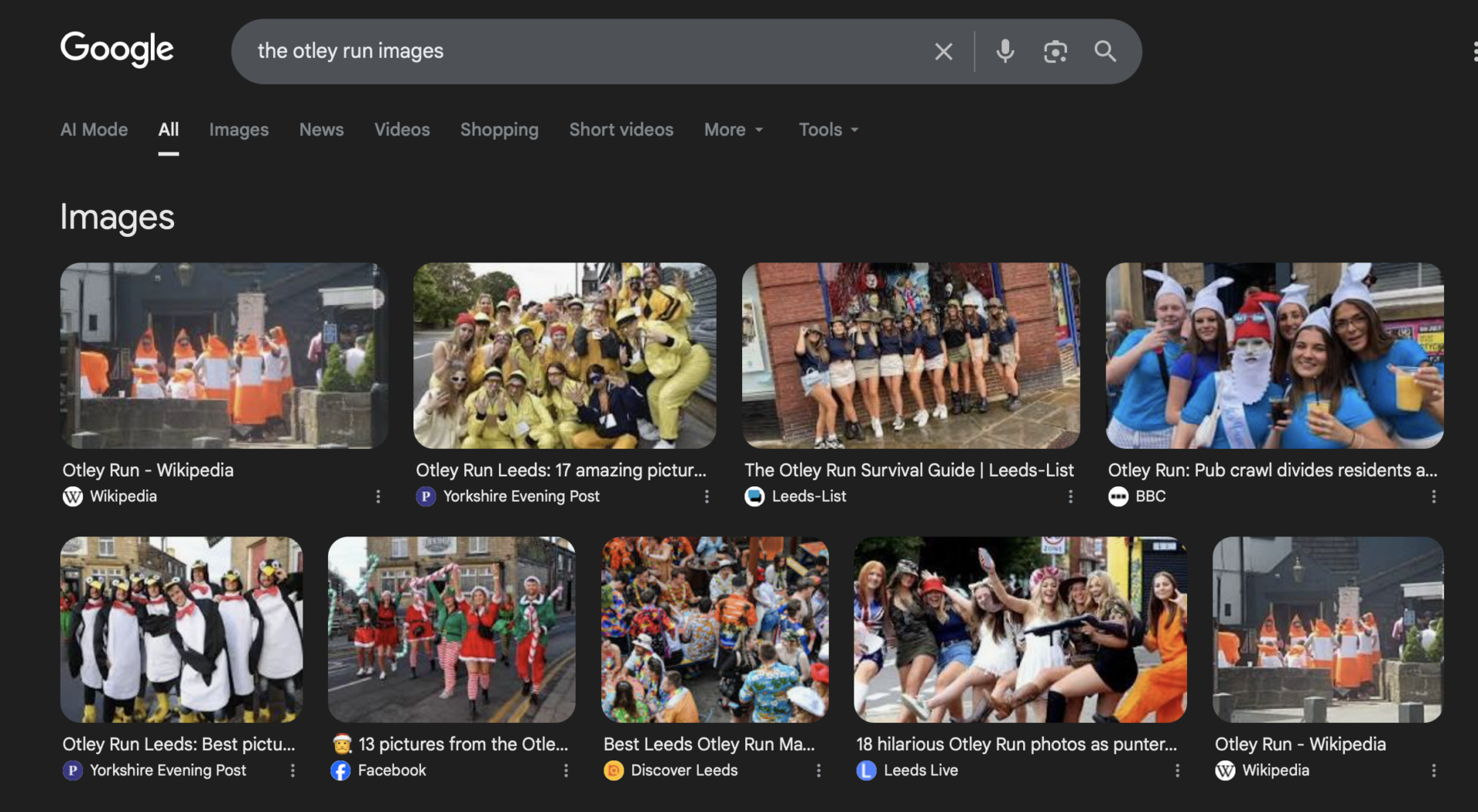Click Wikipedia favicon under penguin yard photo result

72,496
